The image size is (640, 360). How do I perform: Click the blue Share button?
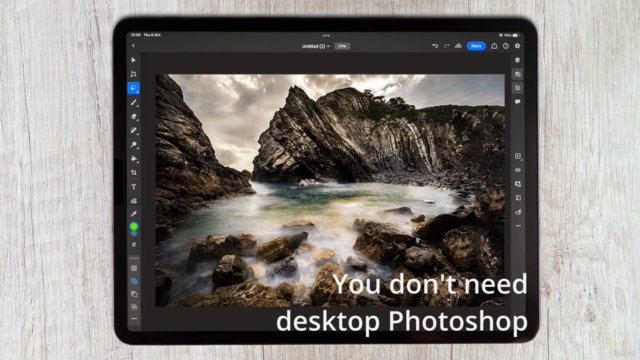pos(476,46)
